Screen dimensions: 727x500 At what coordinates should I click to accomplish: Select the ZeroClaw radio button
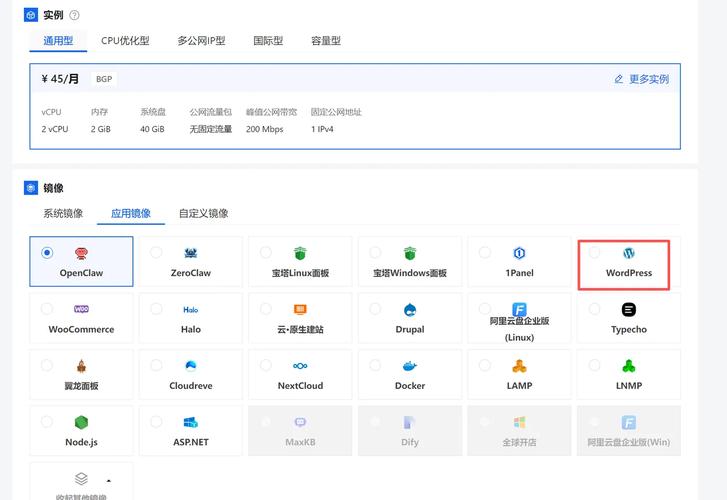[x=156, y=252]
